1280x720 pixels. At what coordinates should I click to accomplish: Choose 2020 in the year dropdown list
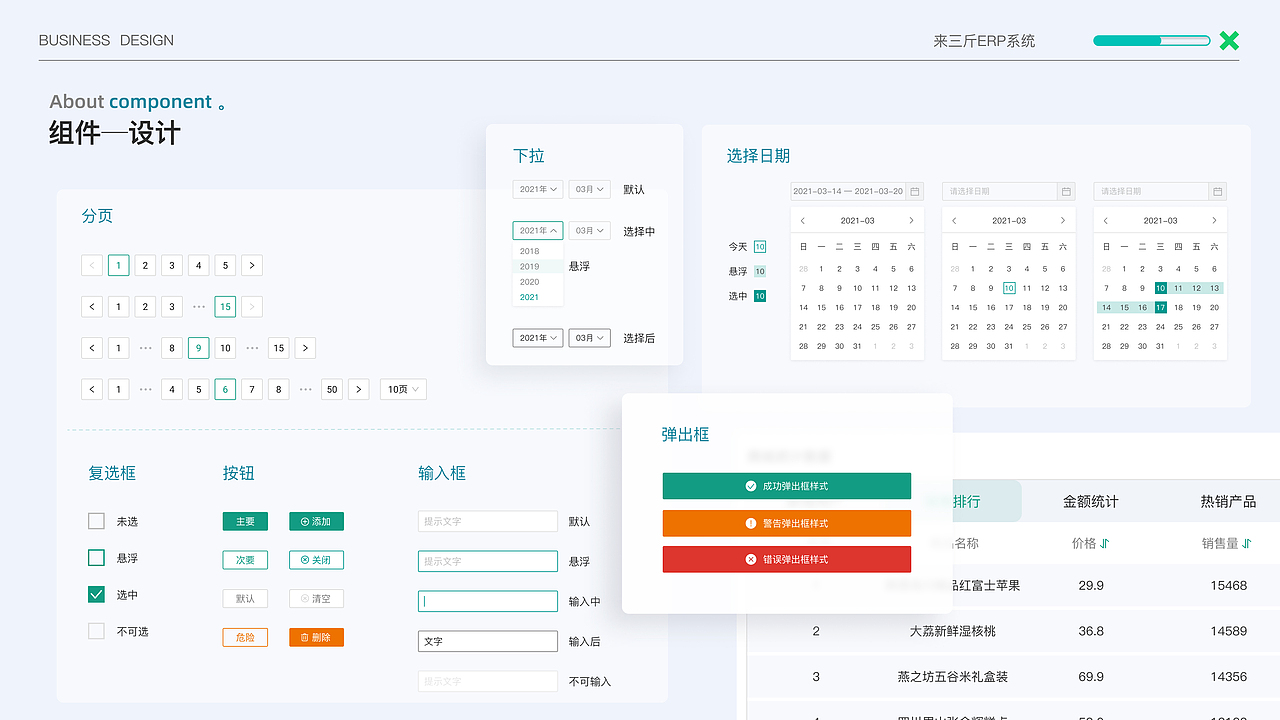538,282
